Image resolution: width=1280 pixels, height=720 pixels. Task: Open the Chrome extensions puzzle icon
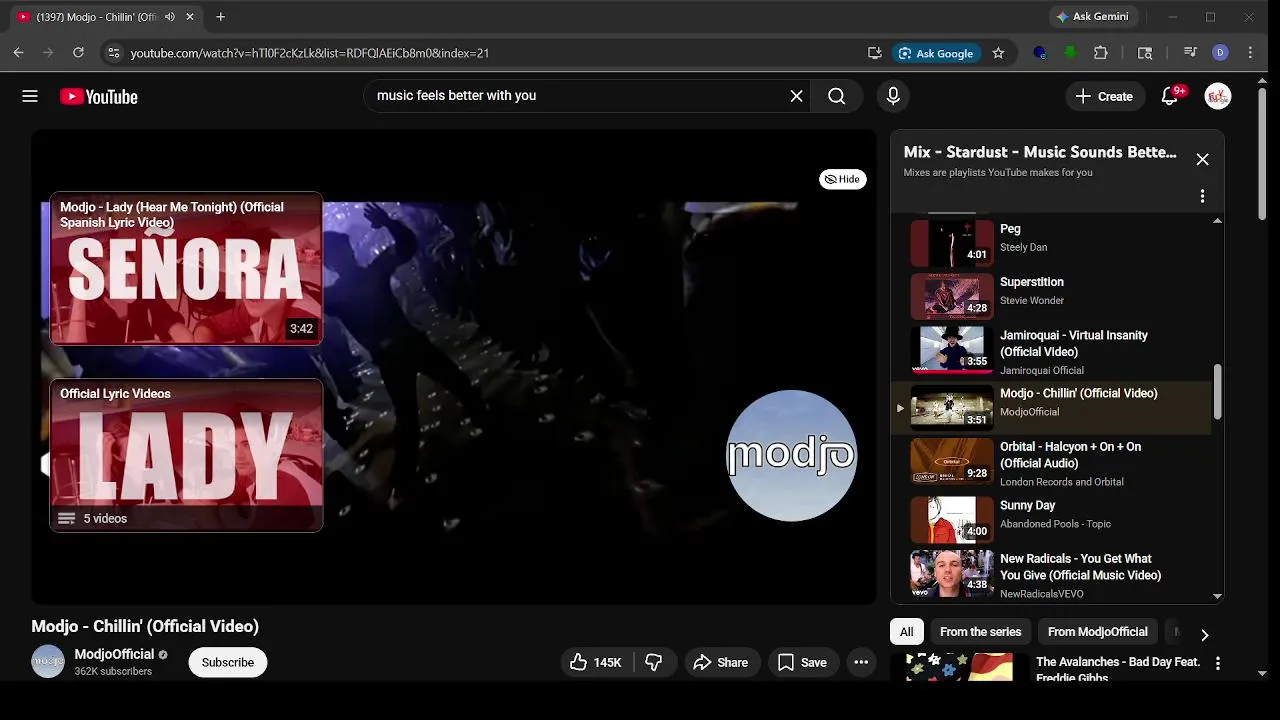pos(1101,53)
